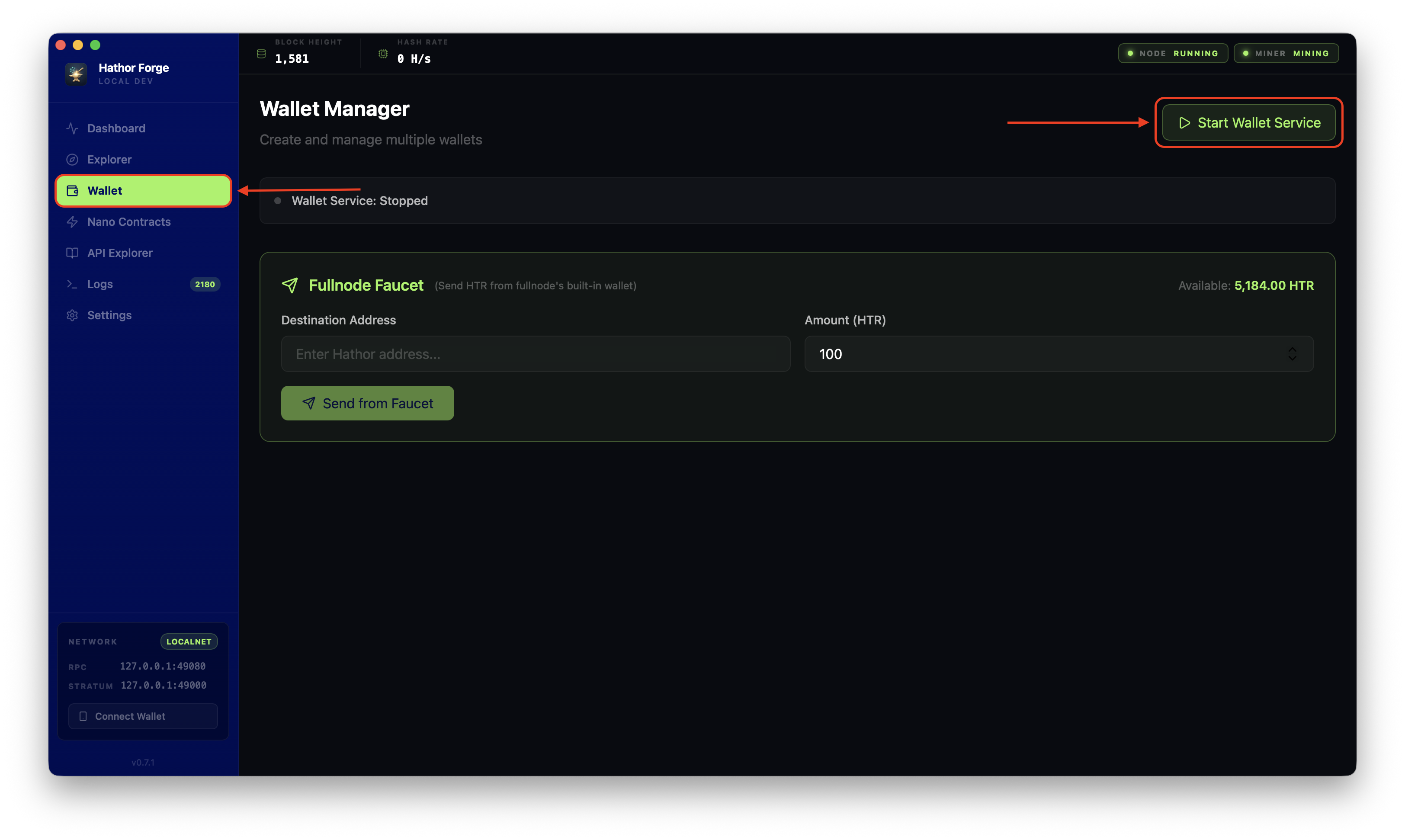The height and width of the screenshot is (840, 1405).
Task: Go to the Explorer section
Action: (x=143, y=160)
